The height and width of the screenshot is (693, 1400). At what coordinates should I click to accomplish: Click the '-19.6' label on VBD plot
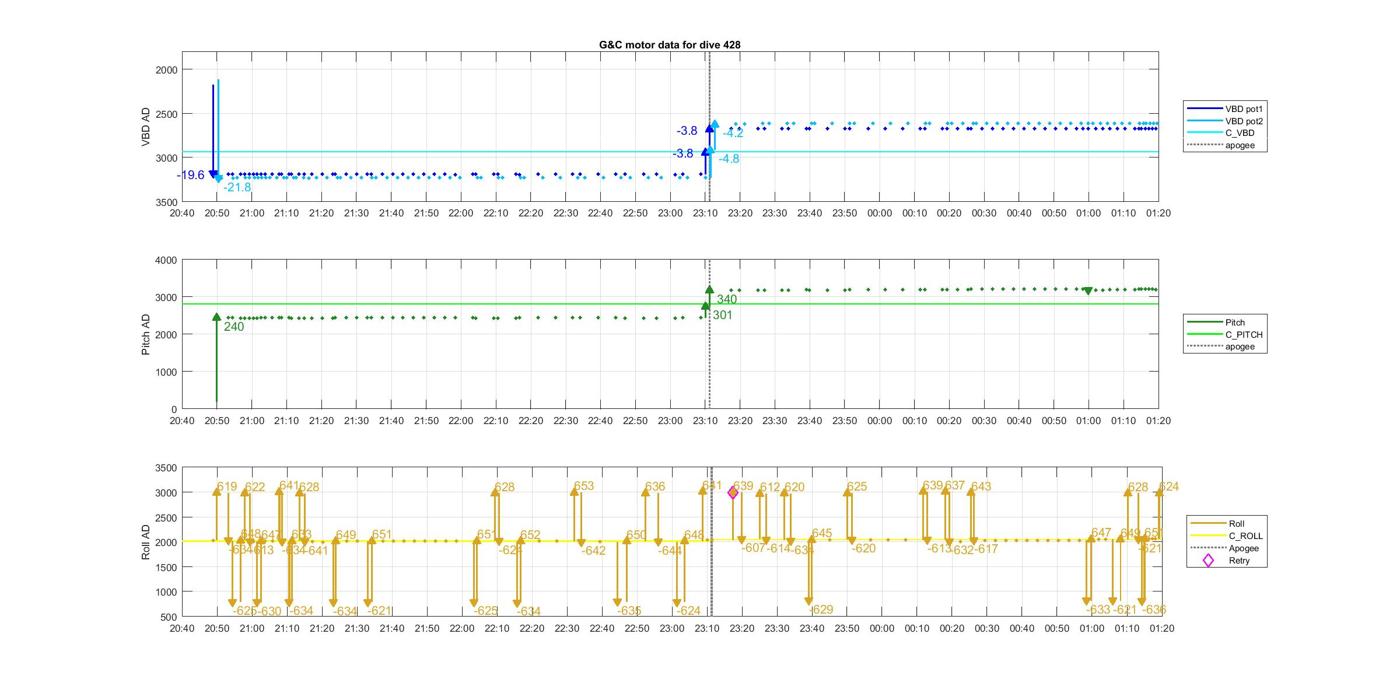(191, 175)
